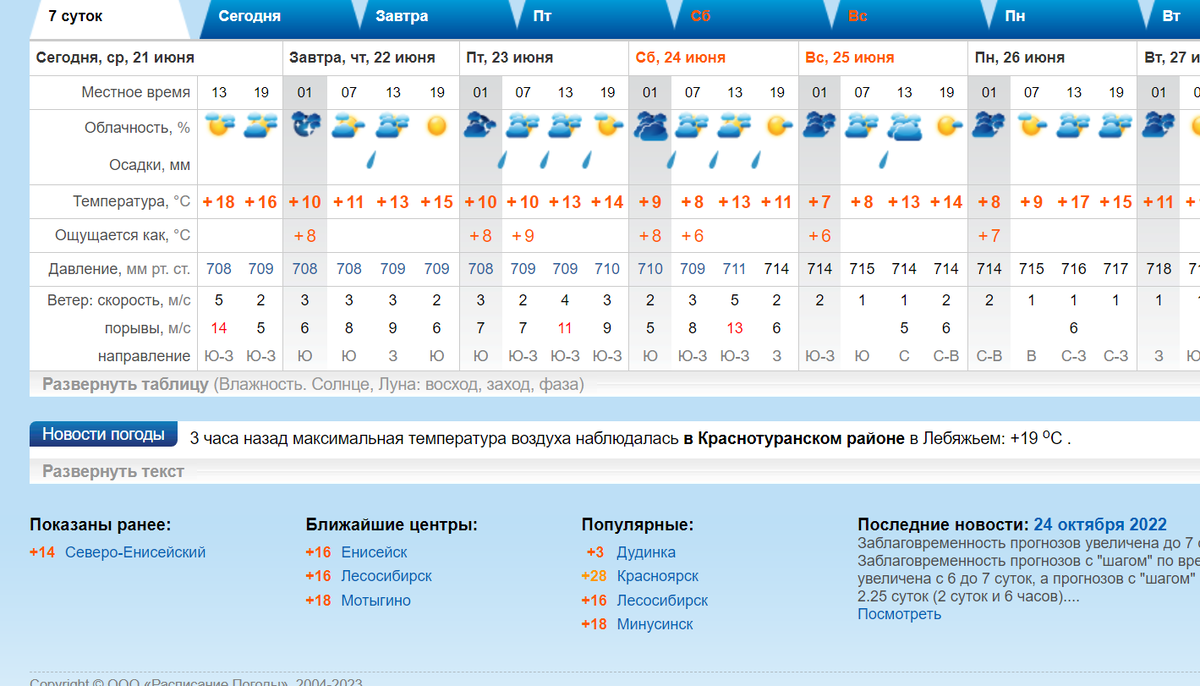Click the '+18' temperature cell for today

[218, 202]
